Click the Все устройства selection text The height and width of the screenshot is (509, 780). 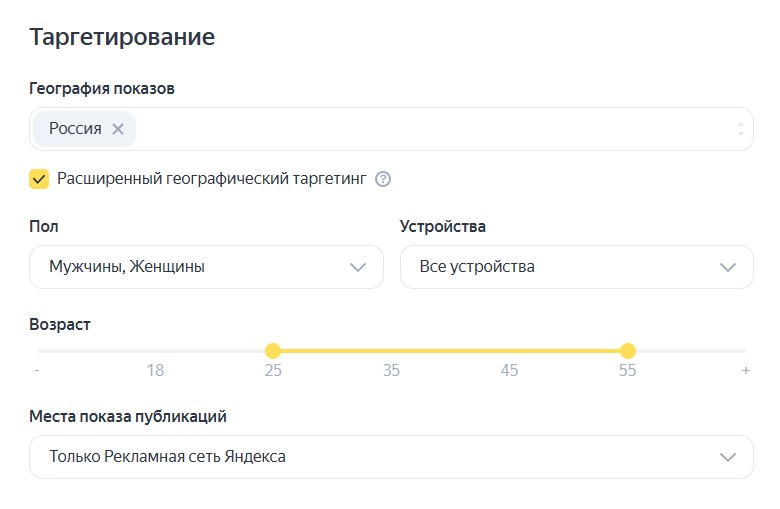pyautogui.click(x=477, y=267)
